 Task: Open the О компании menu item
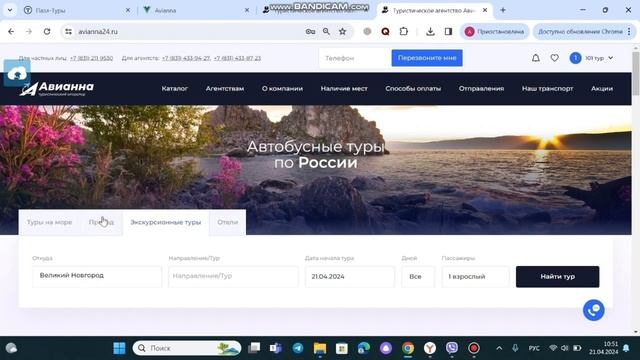tap(282, 89)
